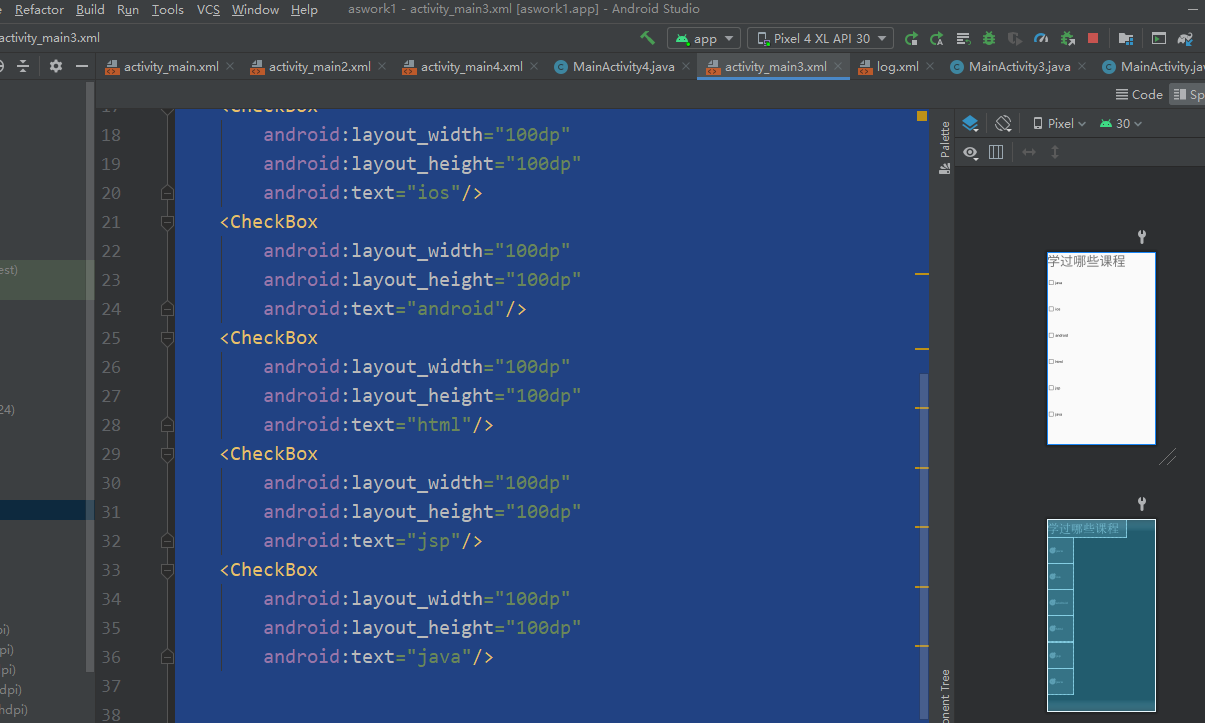Click the Debug app bug icon
Screen dimensions: 1205x723
click(x=989, y=38)
